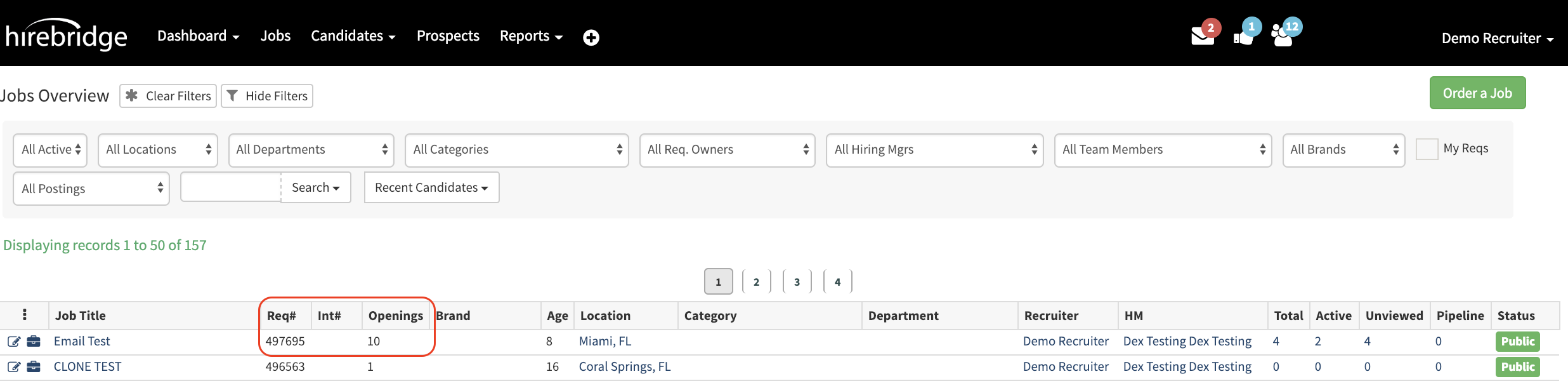1568x381 pixels.
Task: Go to results page 3
Action: [x=797, y=282]
